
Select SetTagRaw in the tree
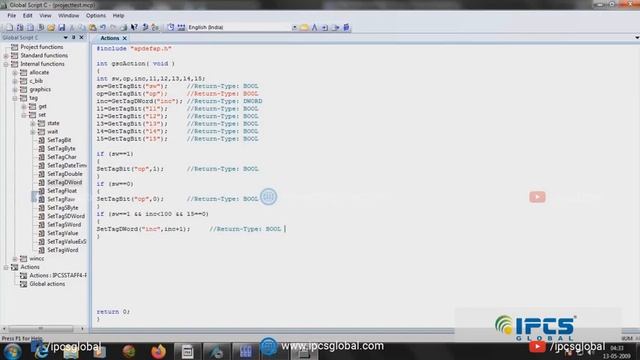61,199
